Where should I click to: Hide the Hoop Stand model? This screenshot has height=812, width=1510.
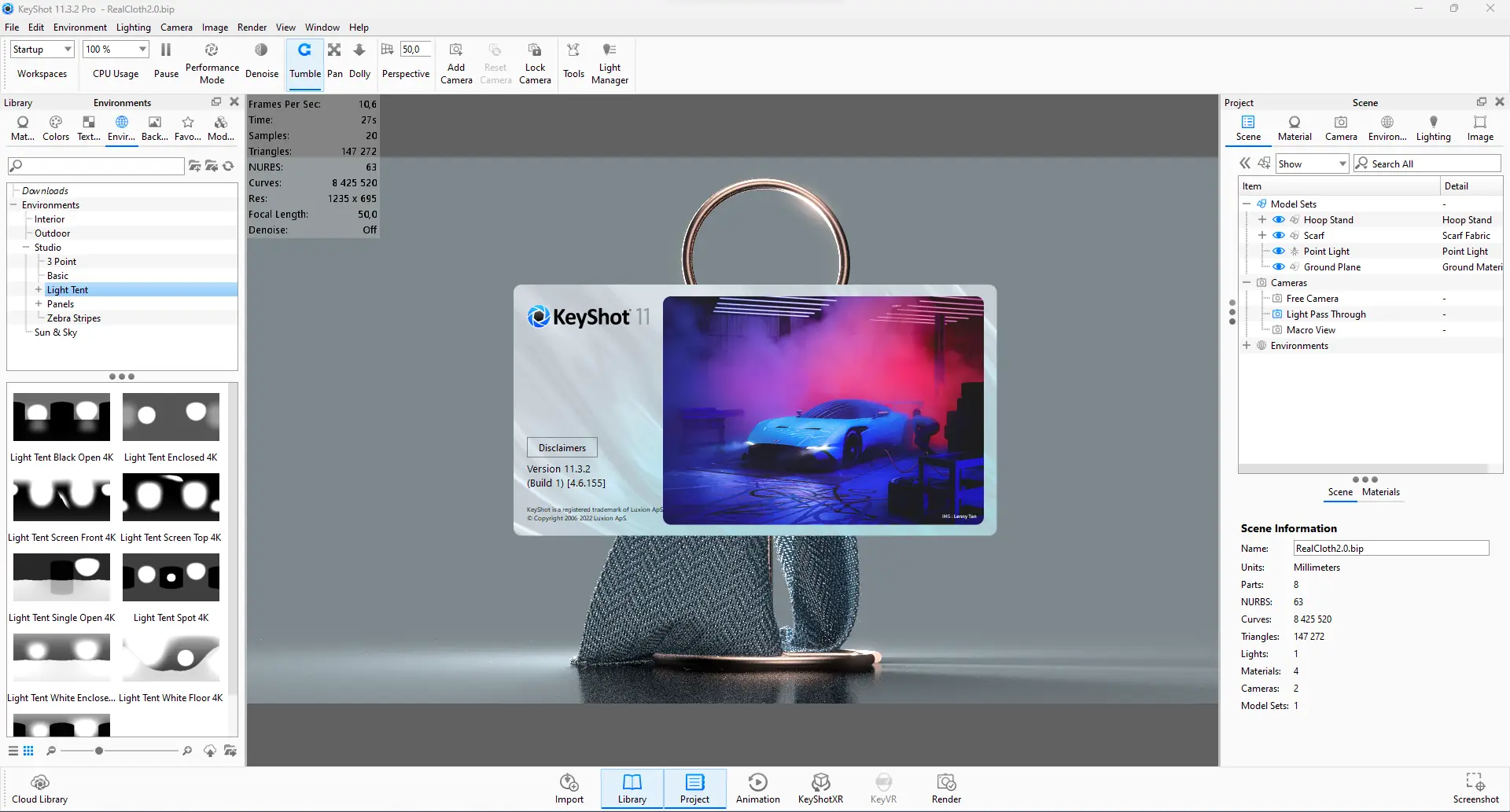coord(1279,220)
